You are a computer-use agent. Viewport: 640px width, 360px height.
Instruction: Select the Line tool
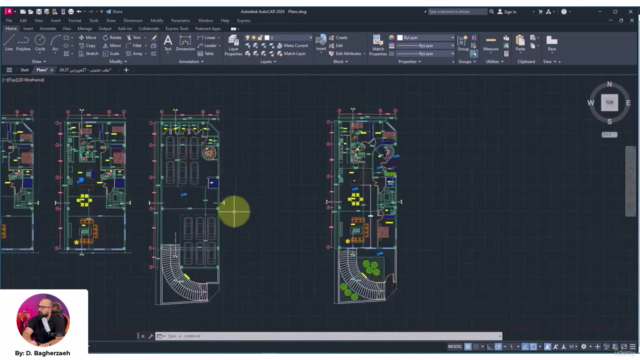[x=9, y=43]
